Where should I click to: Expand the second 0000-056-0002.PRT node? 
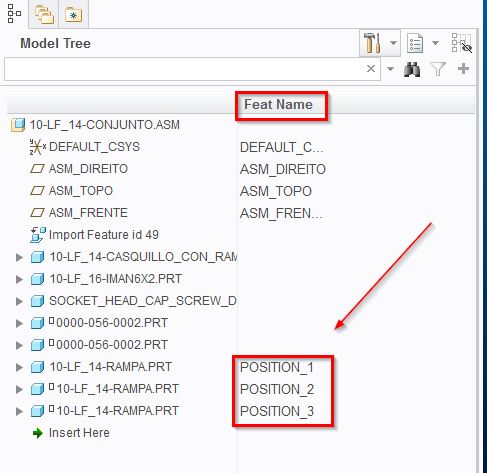click(20, 345)
